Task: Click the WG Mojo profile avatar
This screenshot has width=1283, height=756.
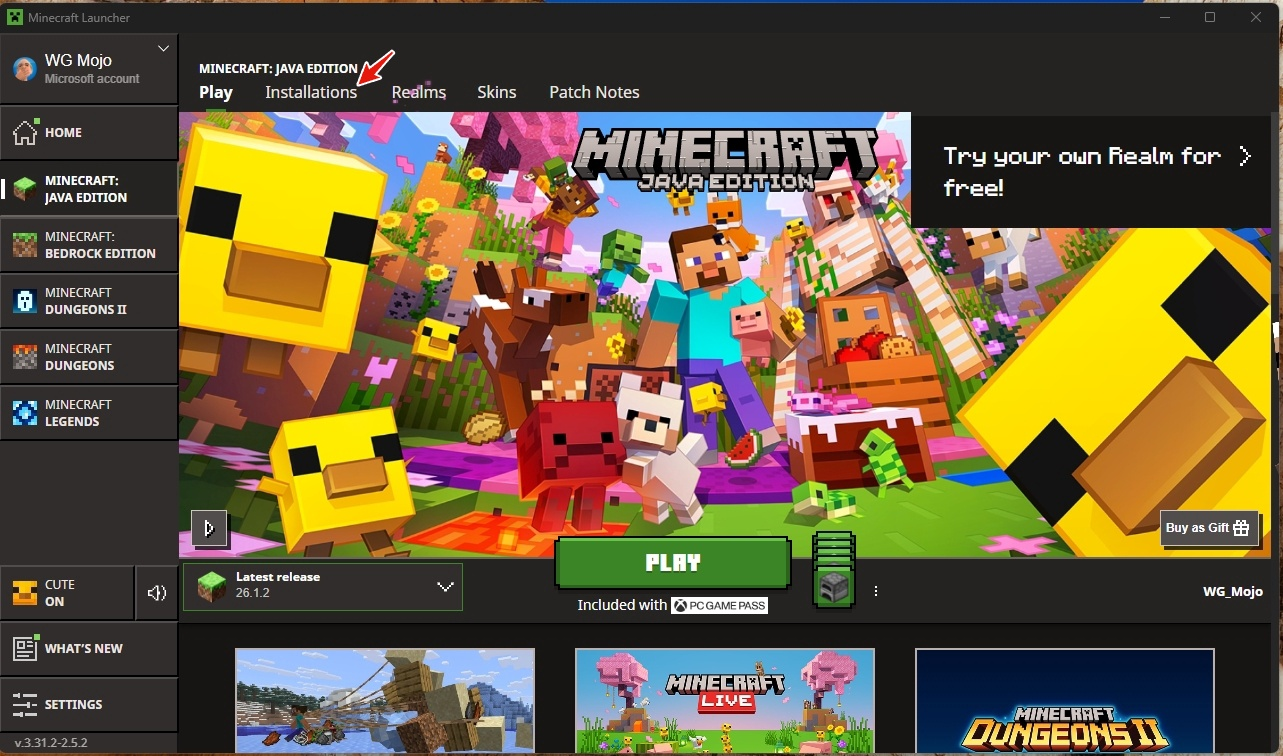Action: (24, 68)
